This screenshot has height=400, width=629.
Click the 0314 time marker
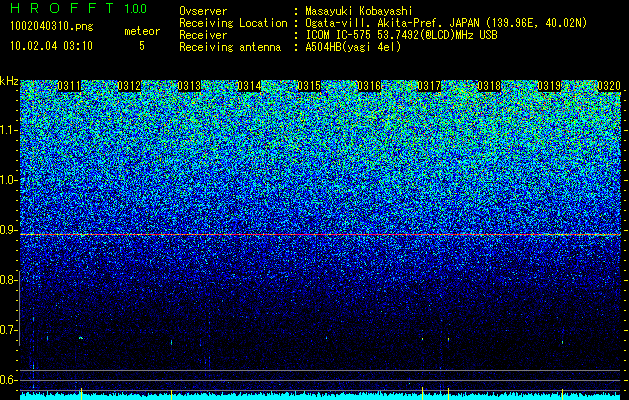click(249, 86)
